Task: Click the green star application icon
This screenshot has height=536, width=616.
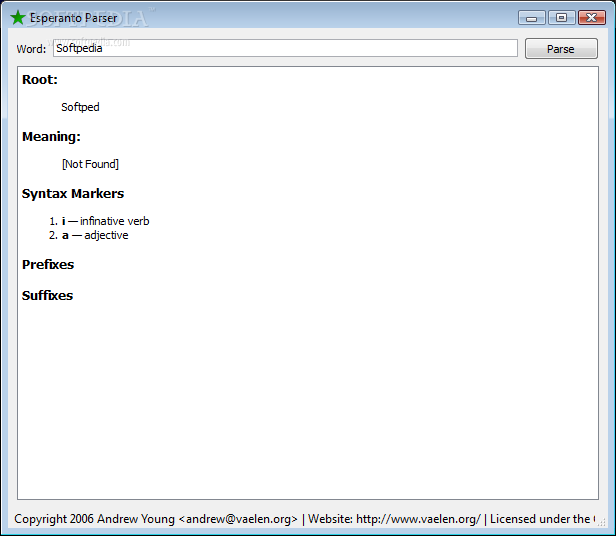Action: 18,17
